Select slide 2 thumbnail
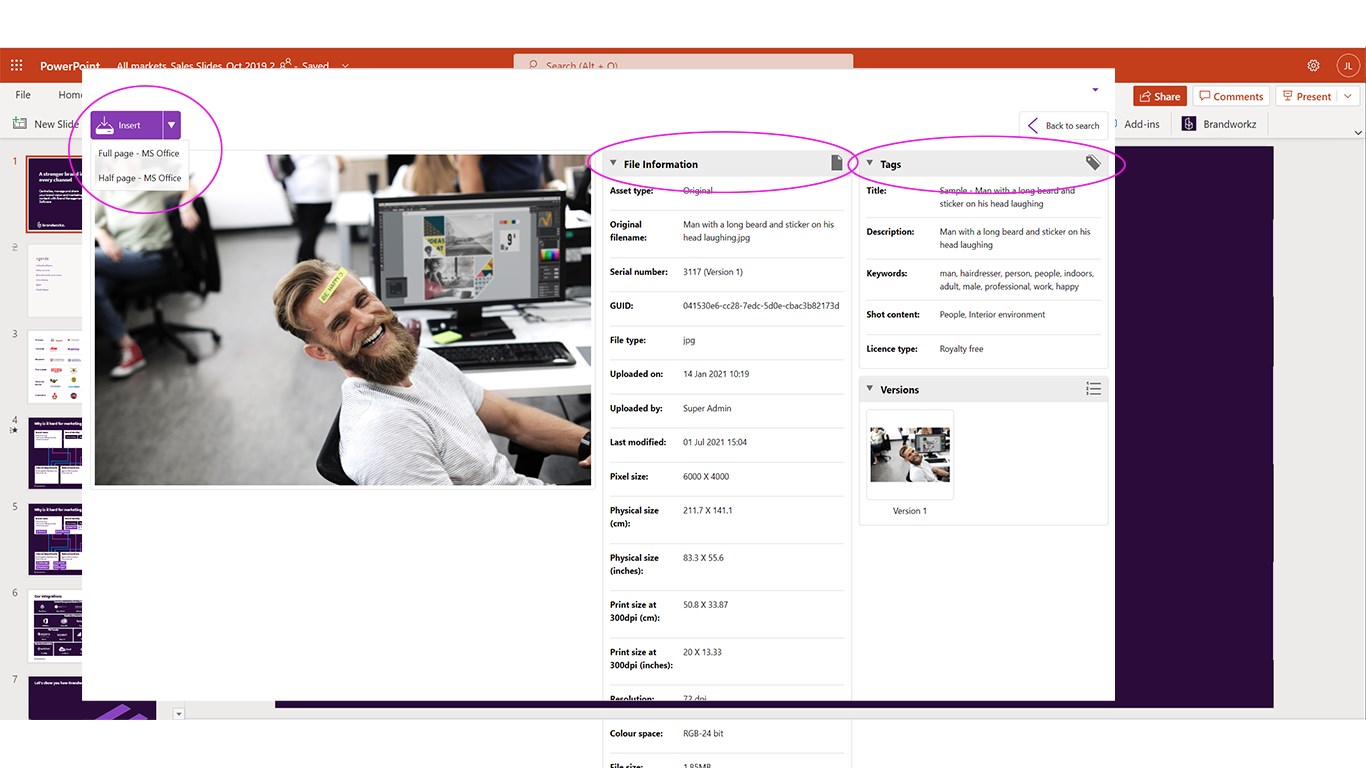Image resolution: width=1366 pixels, height=768 pixels. point(55,281)
